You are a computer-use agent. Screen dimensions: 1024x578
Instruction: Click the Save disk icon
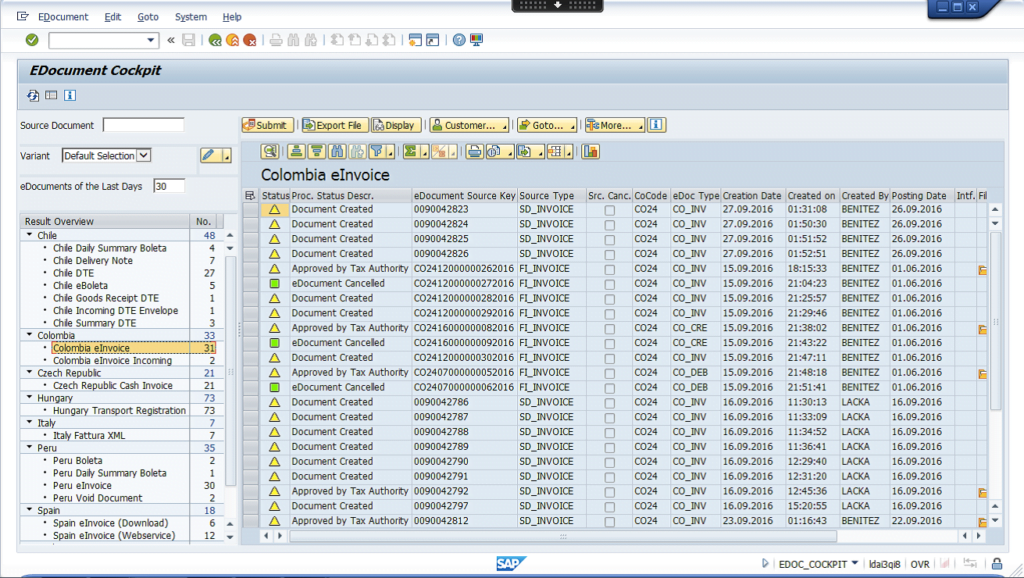pos(189,40)
